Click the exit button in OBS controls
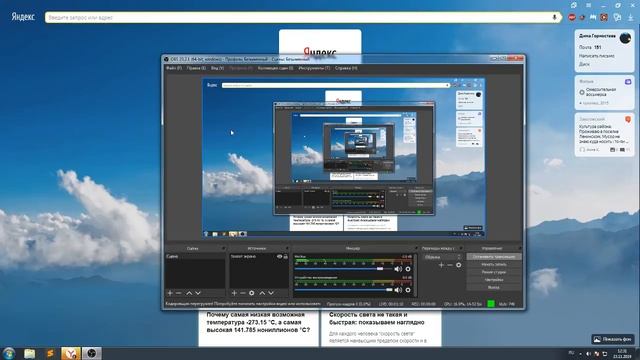The width and height of the screenshot is (640, 360). tap(494, 287)
